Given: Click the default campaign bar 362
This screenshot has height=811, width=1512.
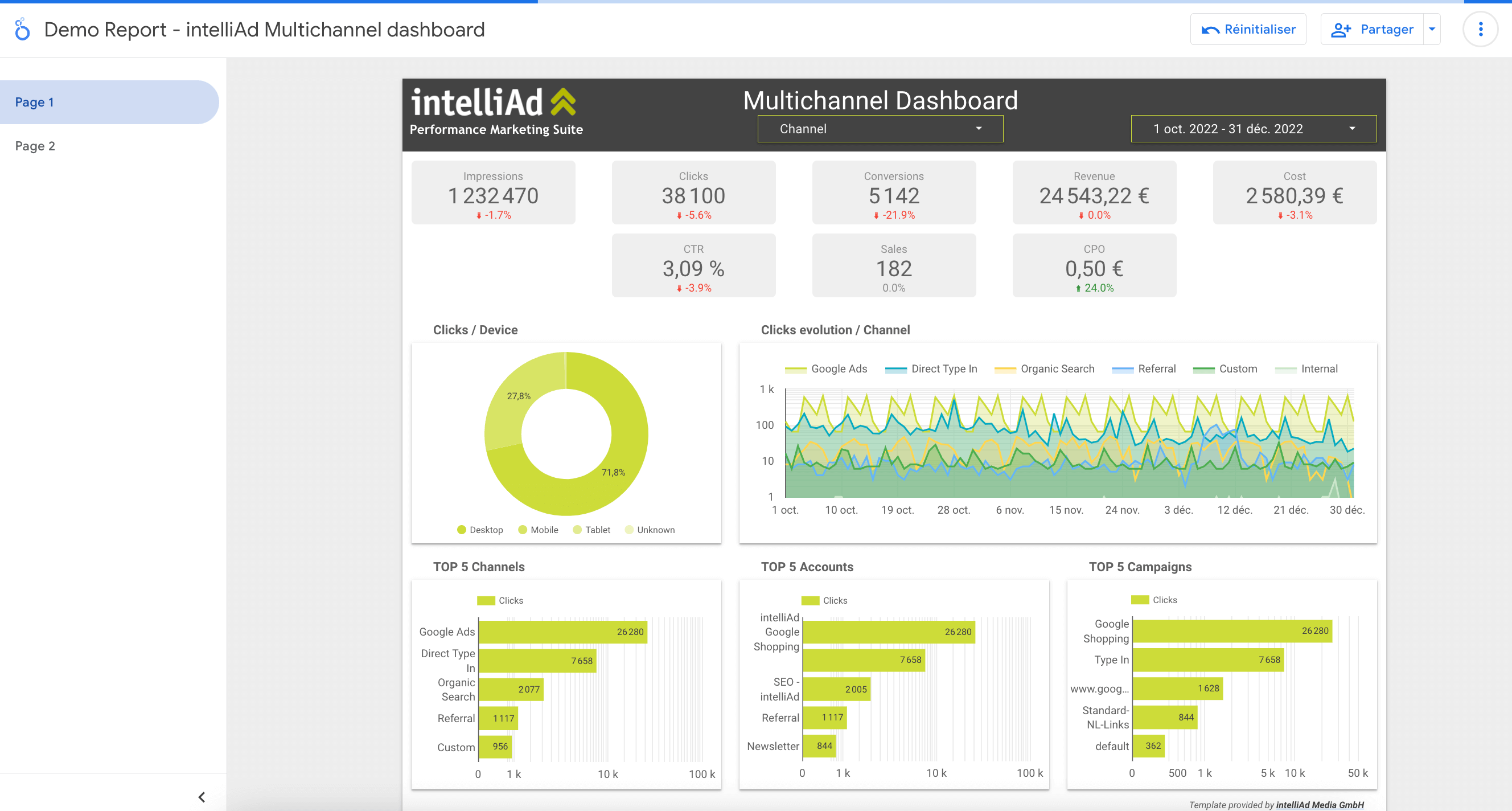Looking at the screenshot, I should 1148,746.
